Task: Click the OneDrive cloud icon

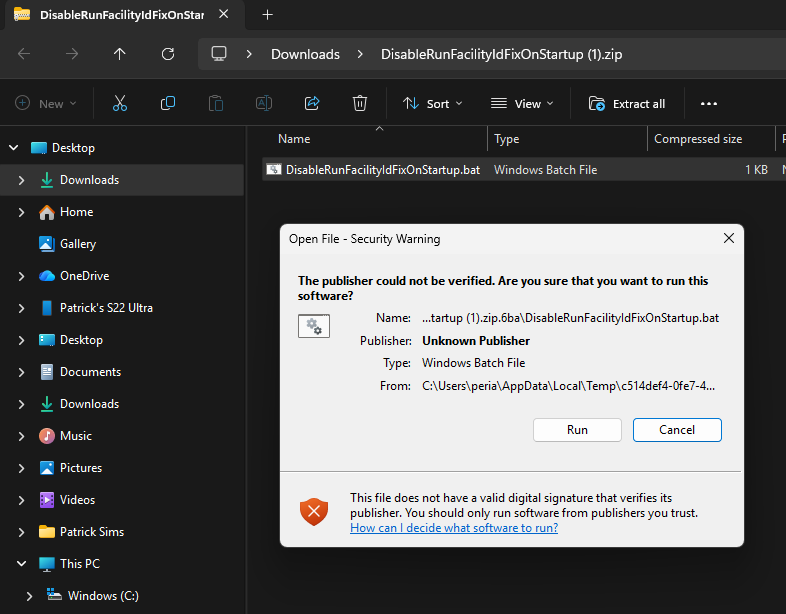Action: tap(47, 276)
